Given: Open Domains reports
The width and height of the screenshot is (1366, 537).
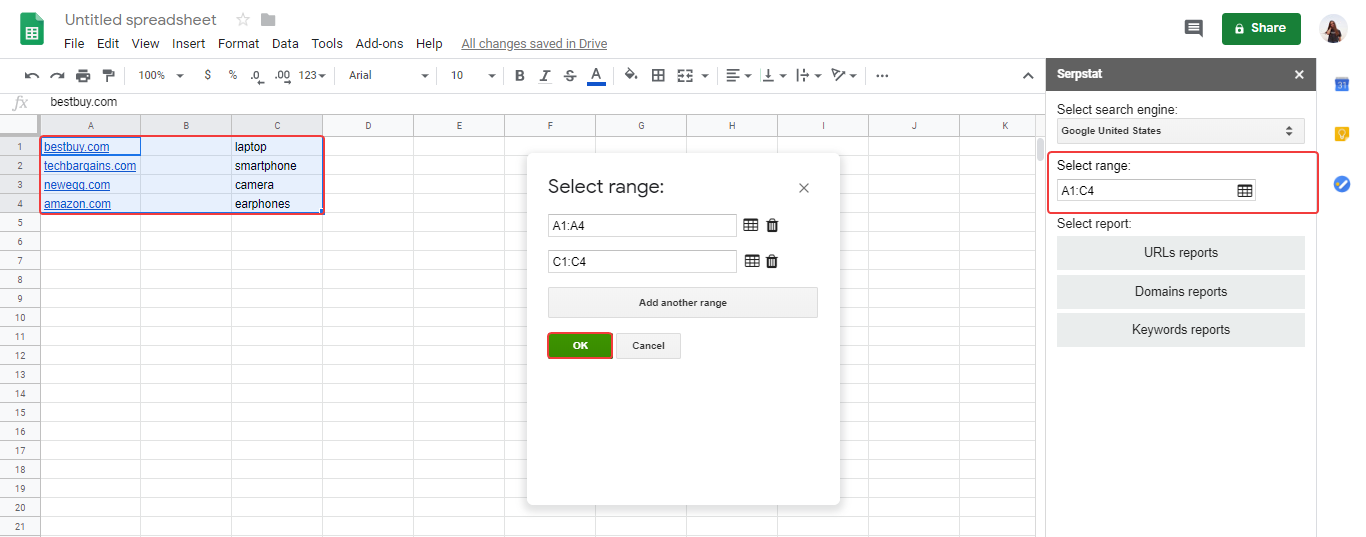Looking at the screenshot, I should tap(1180, 292).
